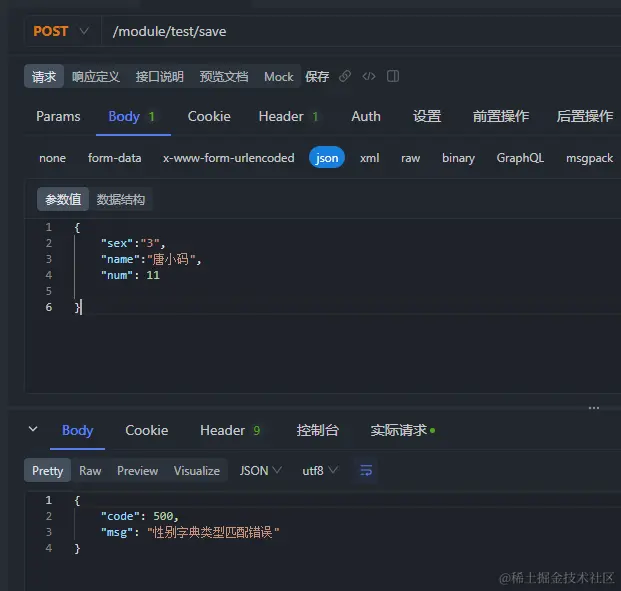Click the "num": 11 line in editor
The image size is (621, 591).
click(130, 275)
